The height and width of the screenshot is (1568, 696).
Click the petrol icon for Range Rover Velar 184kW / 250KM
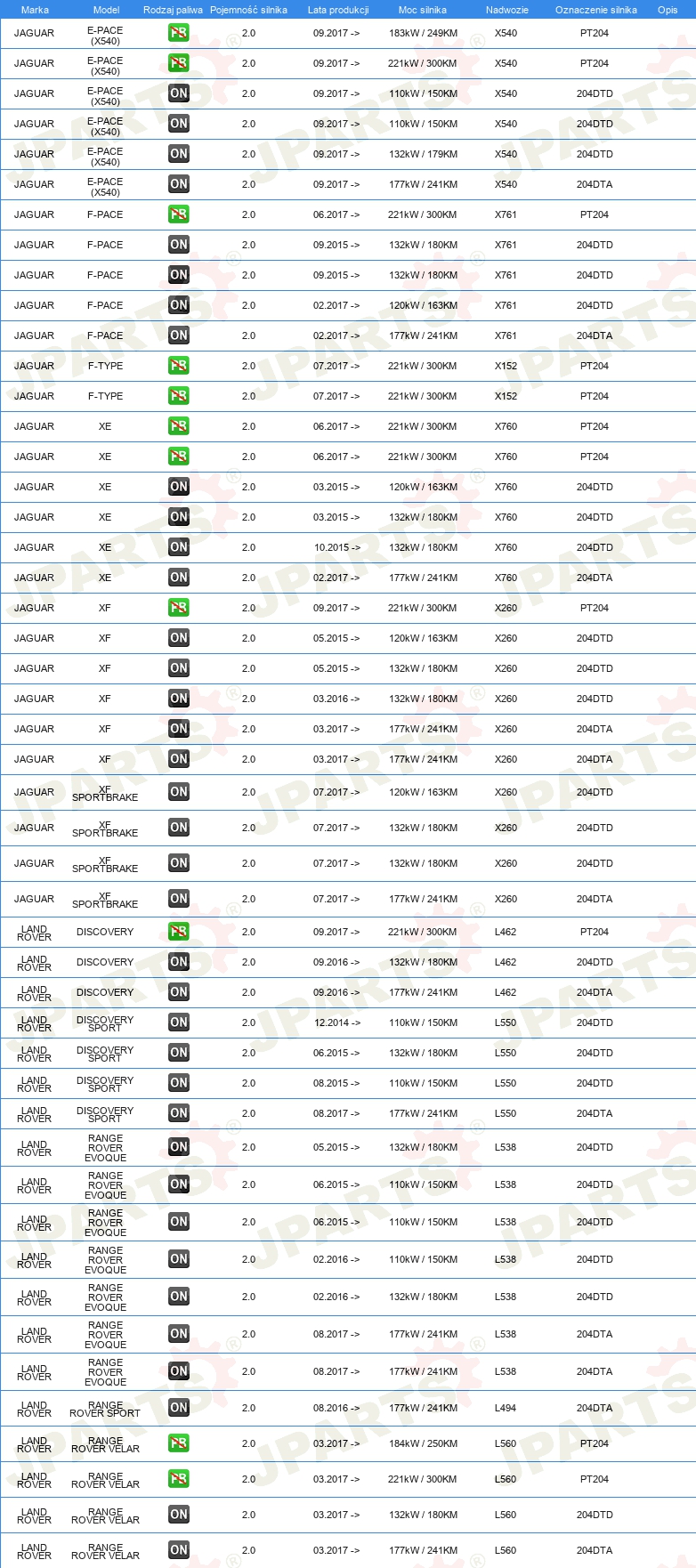(179, 1443)
